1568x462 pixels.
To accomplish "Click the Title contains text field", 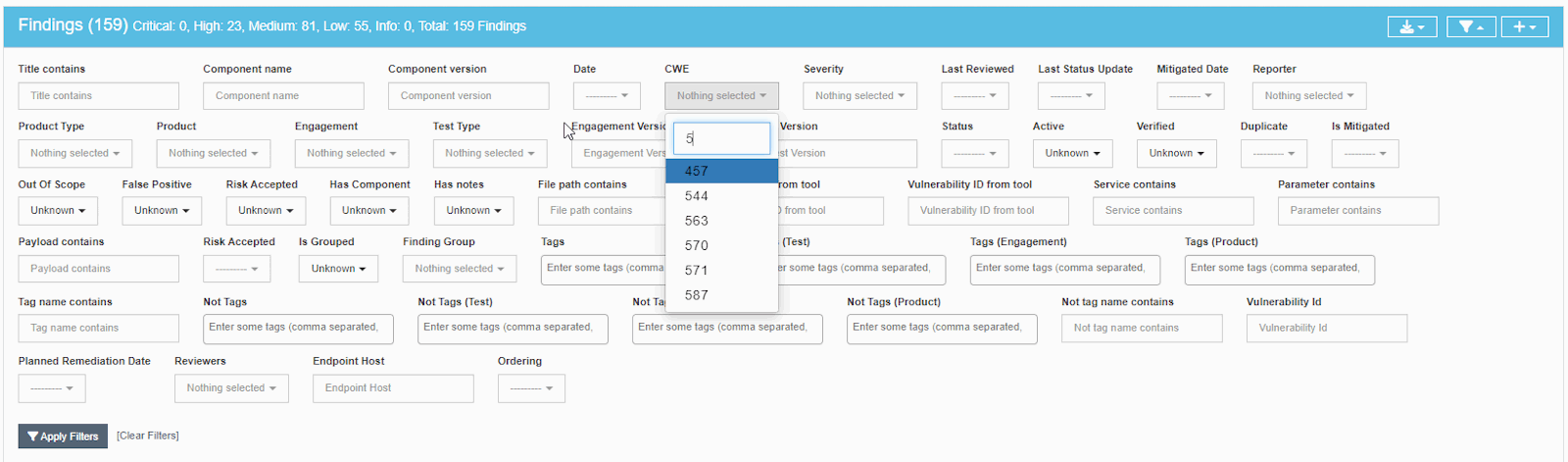I will [98, 96].
